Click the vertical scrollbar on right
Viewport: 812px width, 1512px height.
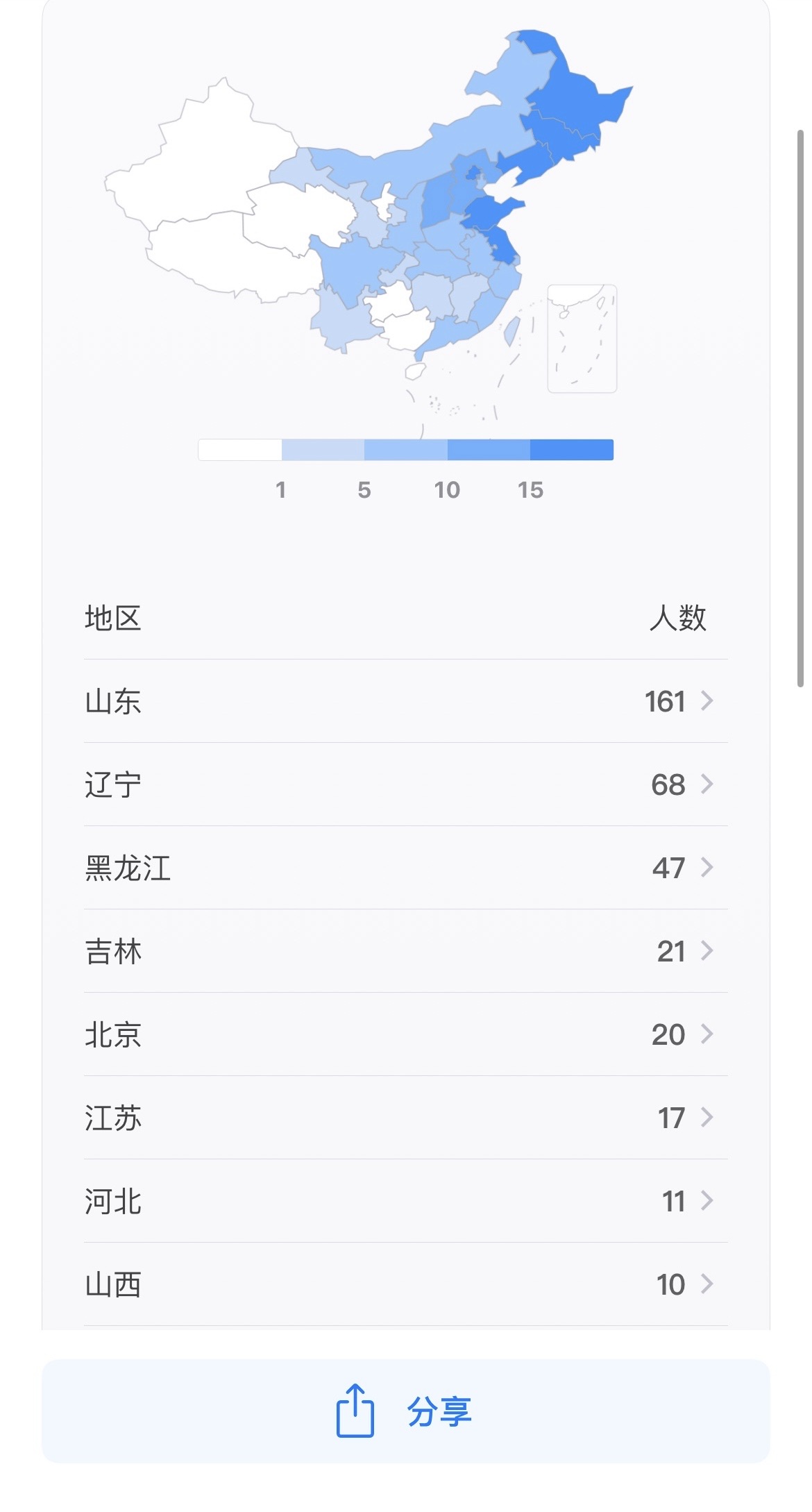click(800, 408)
